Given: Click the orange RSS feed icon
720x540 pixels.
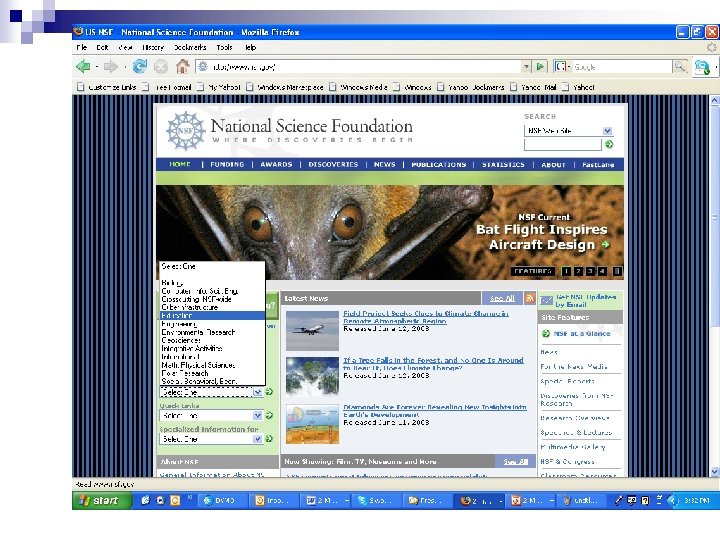Looking at the screenshot, I should [x=530, y=298].
